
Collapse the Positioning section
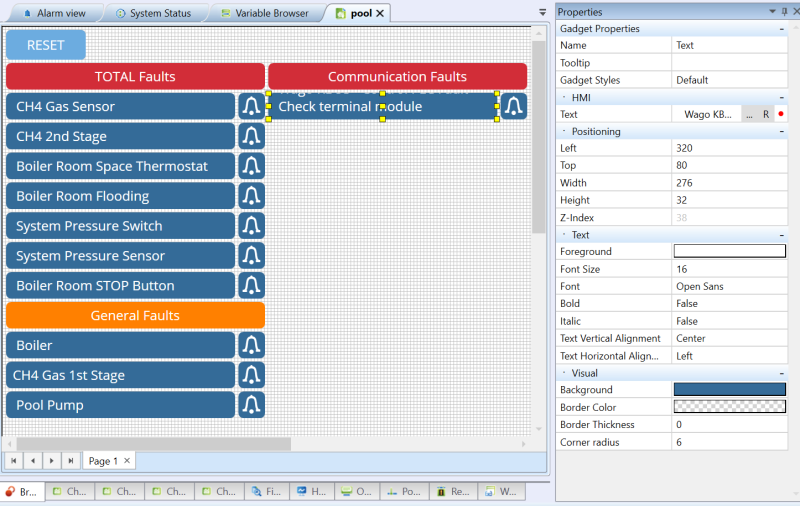click(782, 132)
